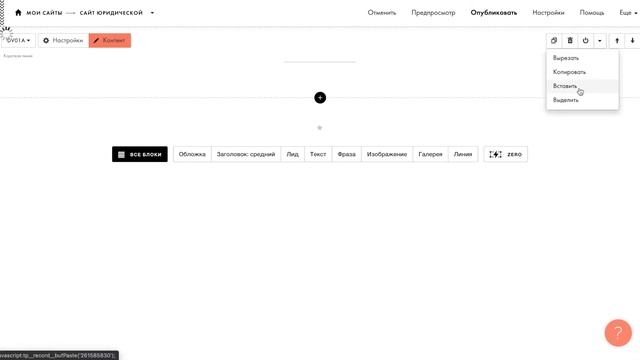Move the block down with arrow
This screenshot has width=640, height=360.
coord(632,40)
